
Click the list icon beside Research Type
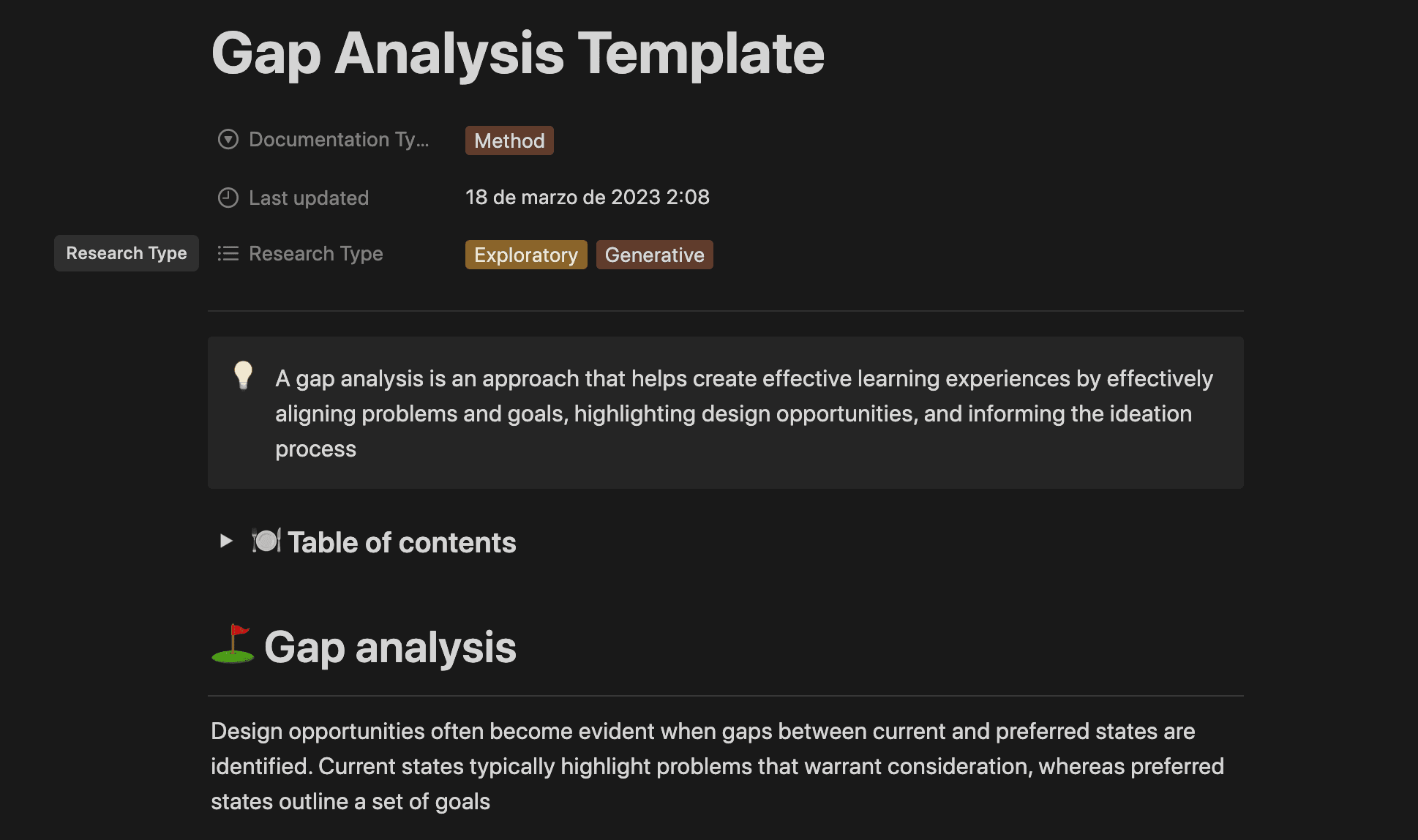click(x=228, y=253)
